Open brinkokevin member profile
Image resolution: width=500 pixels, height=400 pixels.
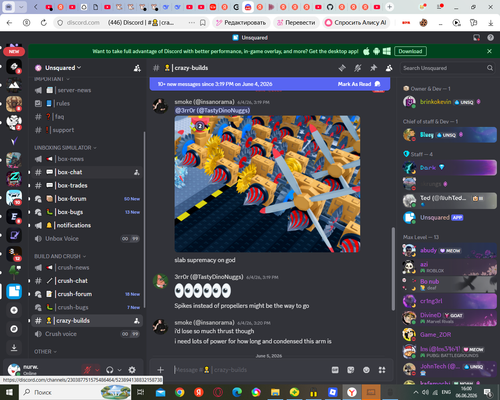(448, 102)
